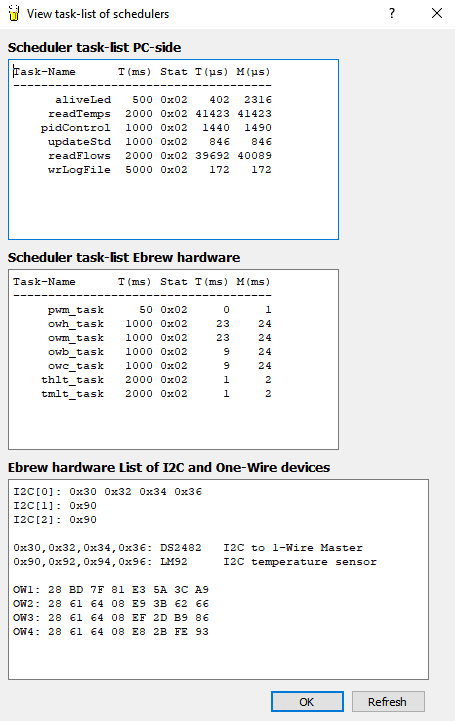Refresh the scheduler task lists
Viewport: 455px width, 721px height.
pos(388,702)
